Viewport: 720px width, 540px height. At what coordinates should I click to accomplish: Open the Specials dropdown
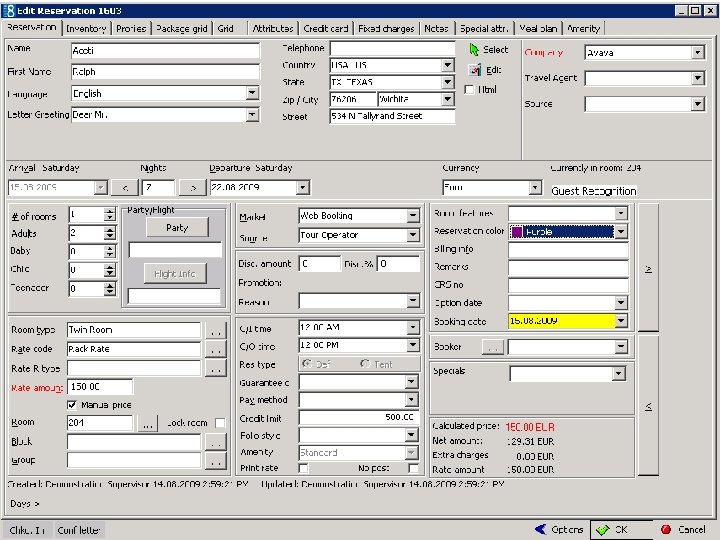619,374
